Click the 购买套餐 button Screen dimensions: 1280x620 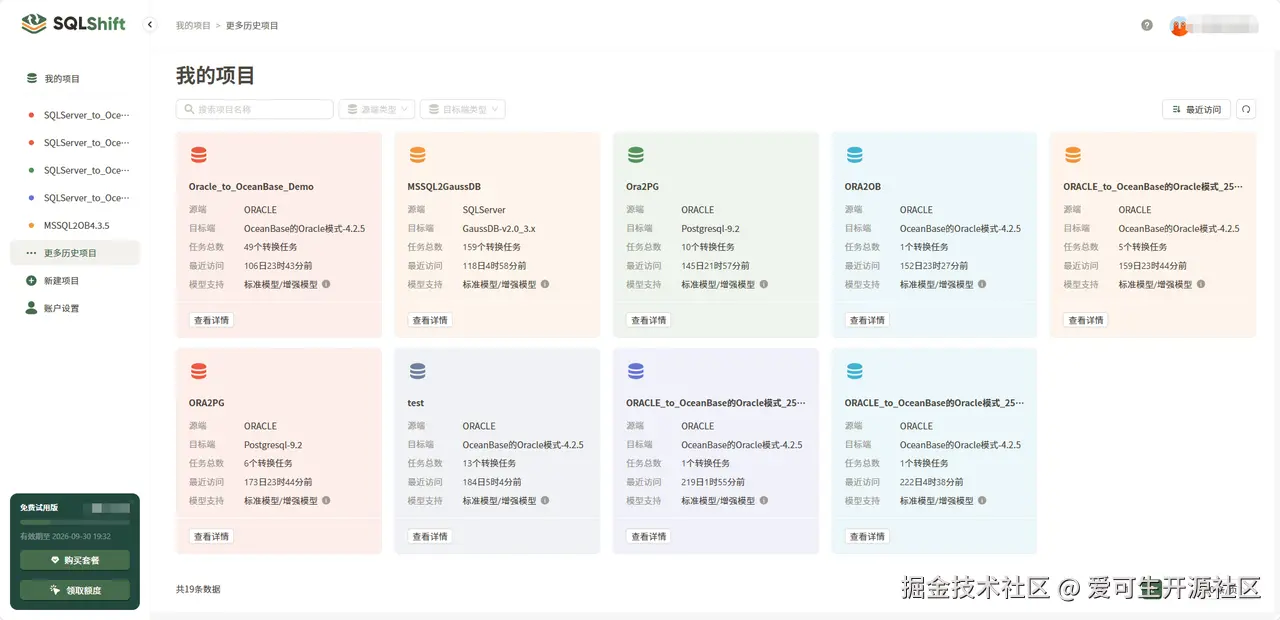75,560
